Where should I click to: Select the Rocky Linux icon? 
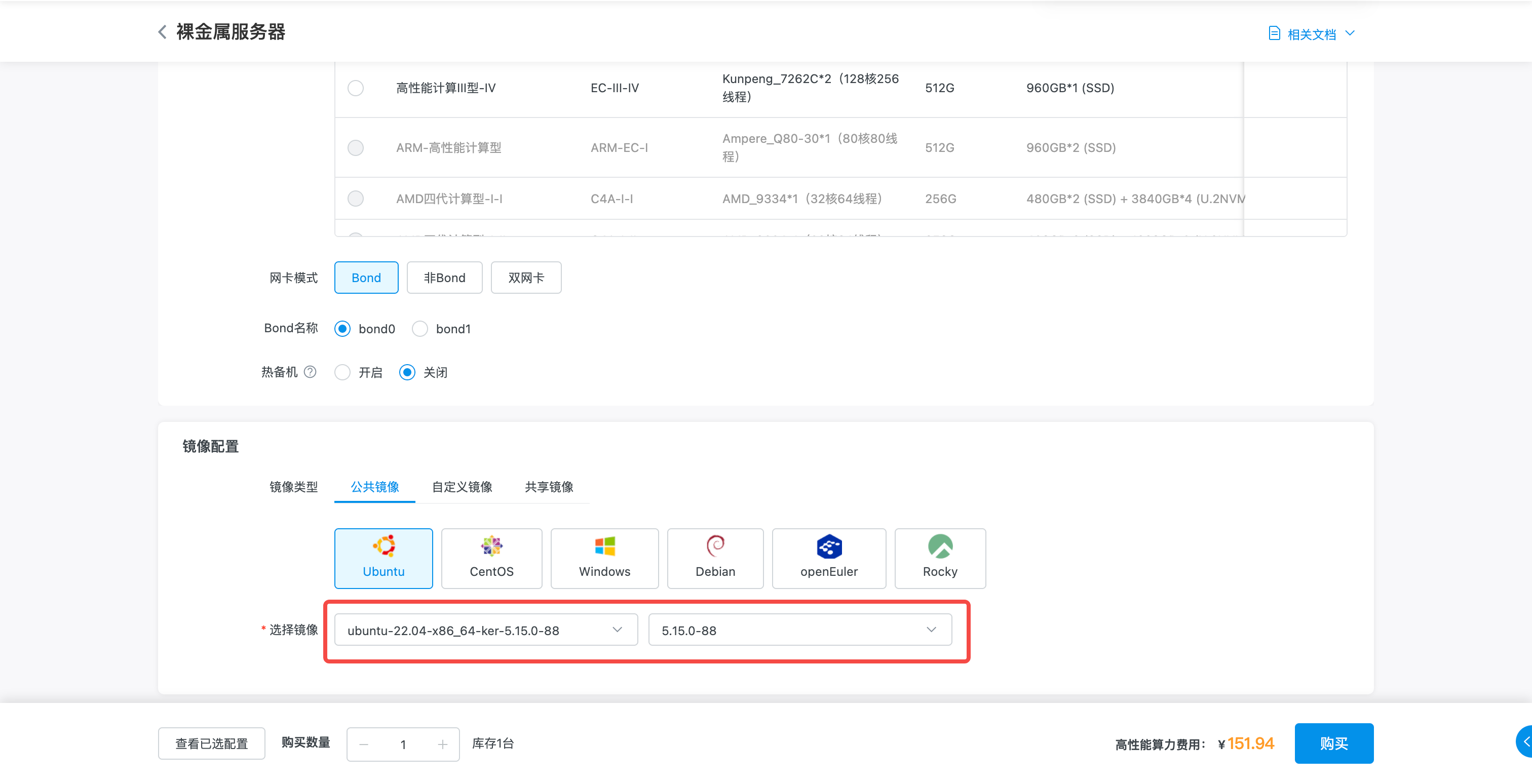point(940,546)
